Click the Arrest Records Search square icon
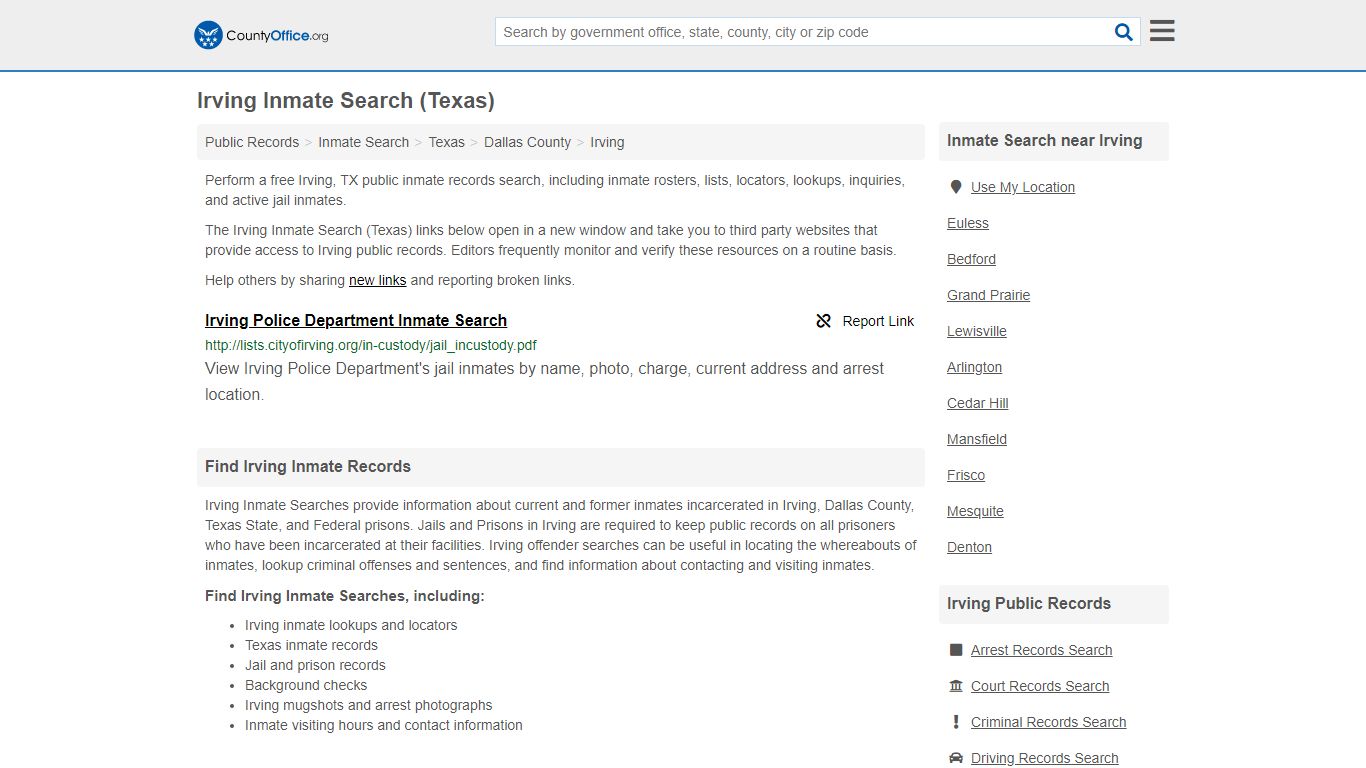 [956, 650]
